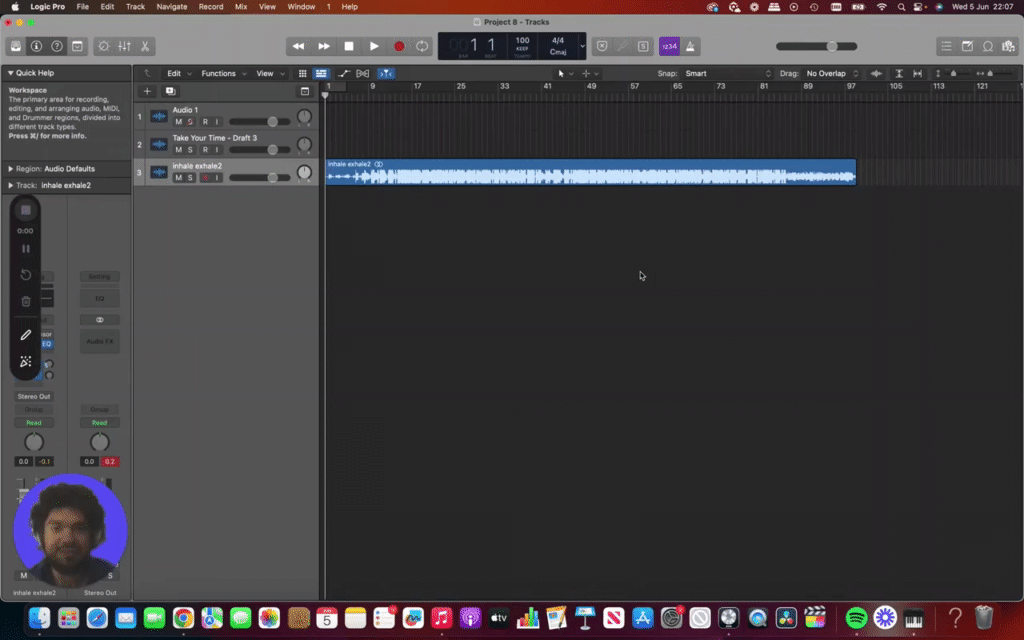Enable record with the red Record button
The width and height of the screenshot is (1024, 640).
tap(398, 46)
